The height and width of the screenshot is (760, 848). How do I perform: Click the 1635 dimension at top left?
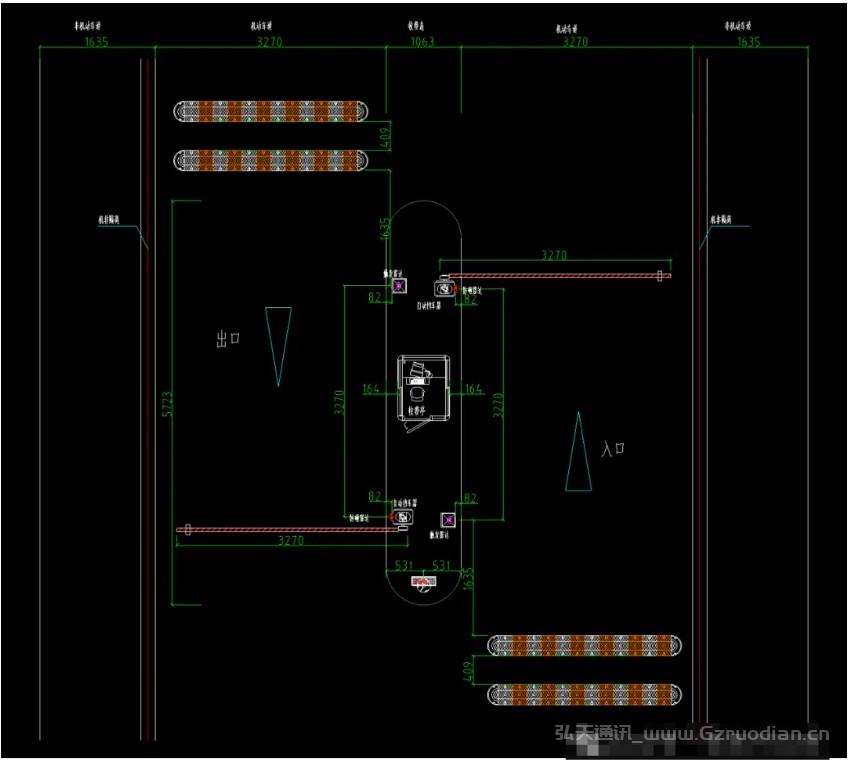[97, 42]
